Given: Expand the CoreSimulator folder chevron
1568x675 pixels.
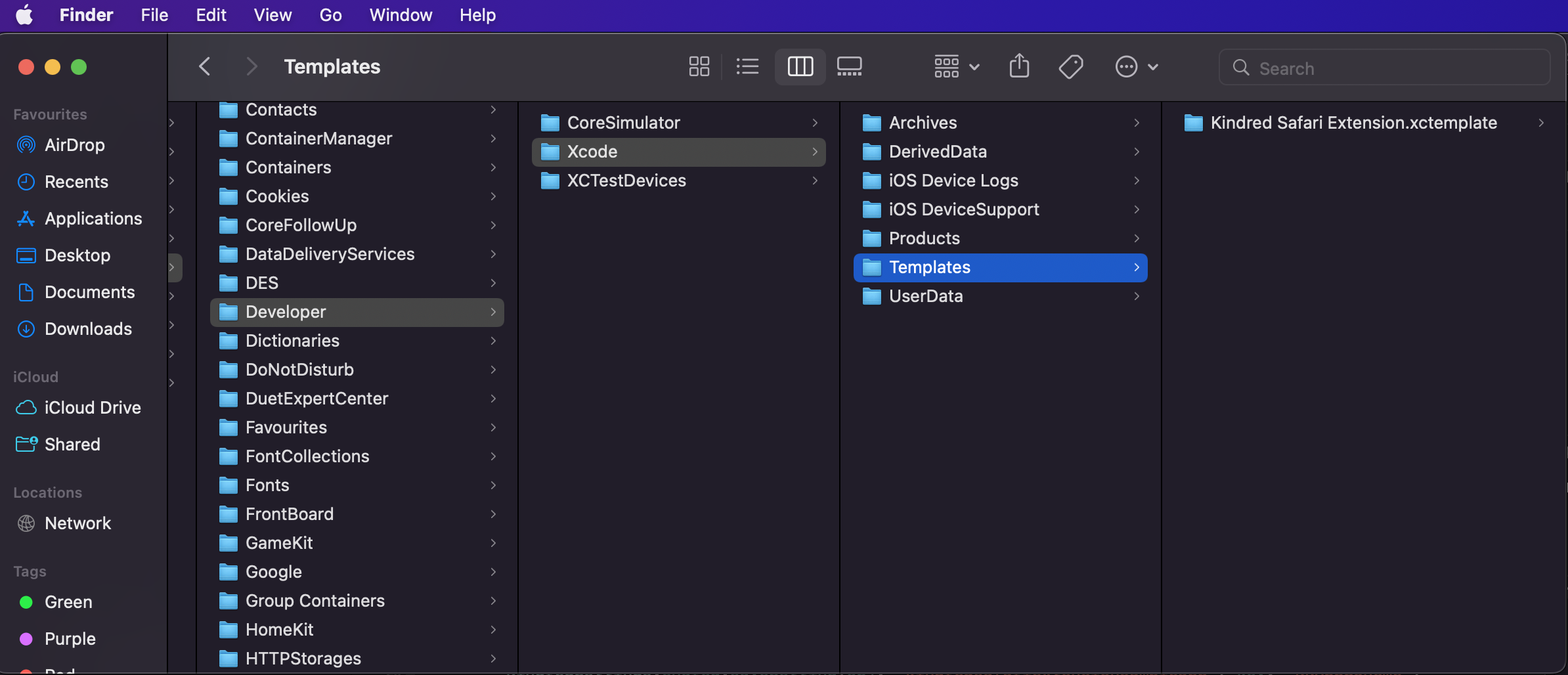Looking at the screenshot, I should tap(815, 123).
